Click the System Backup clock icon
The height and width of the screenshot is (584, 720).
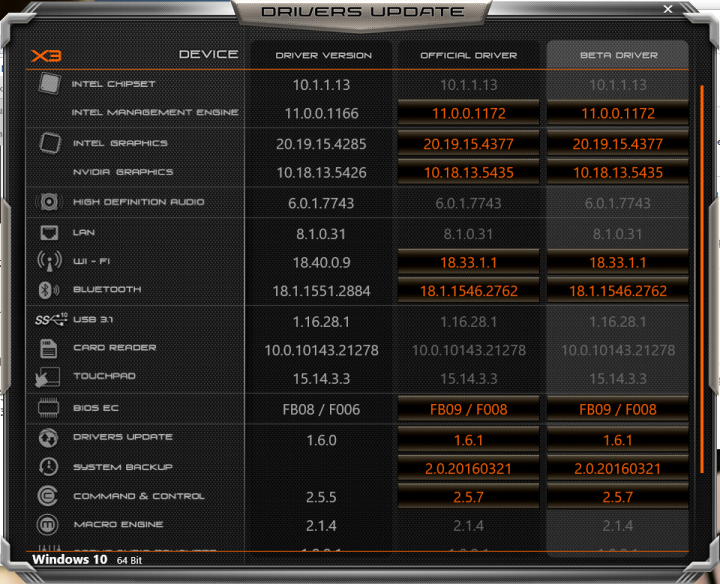tap(48, 466)
